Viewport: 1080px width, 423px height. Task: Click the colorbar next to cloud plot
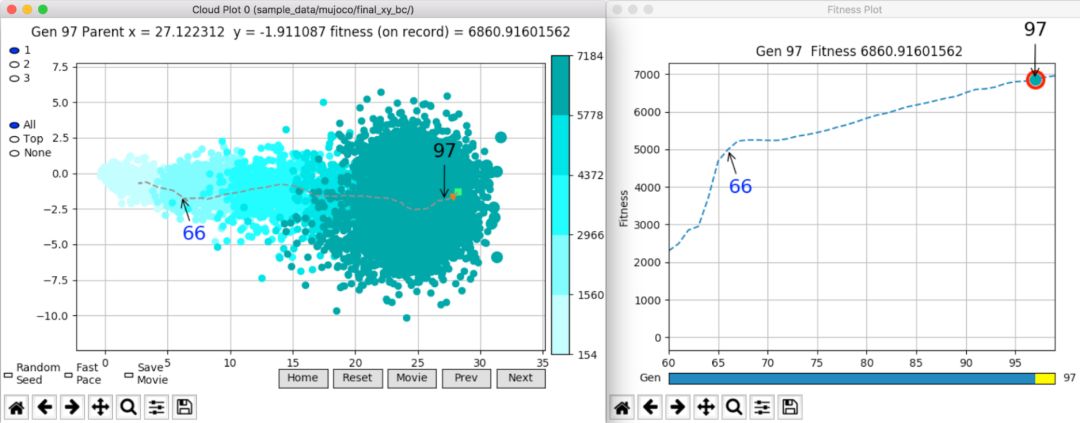tap(560, 205)
